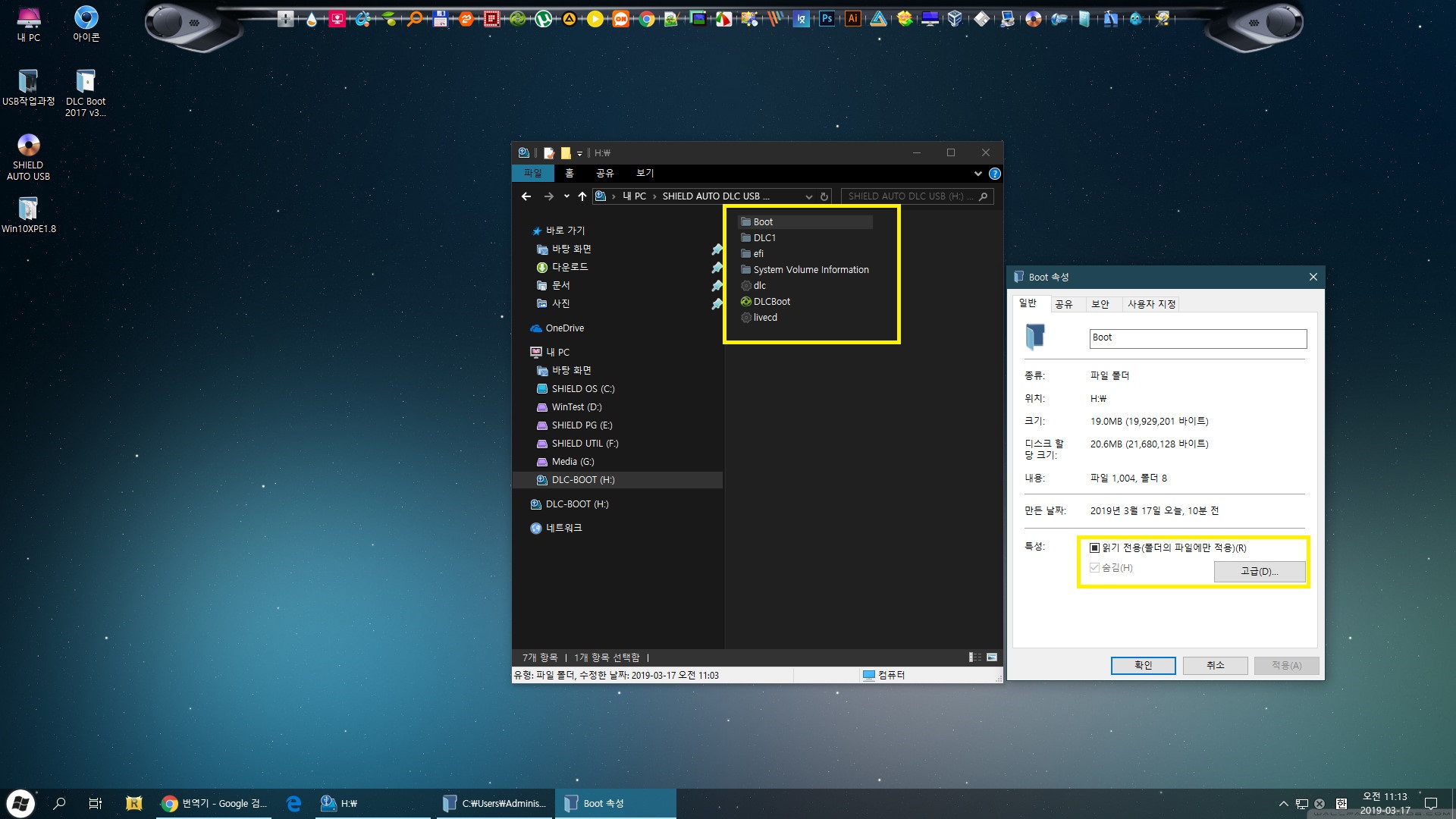The image size is (1456, 819).
Task: Open the orange ON dock icon
Action: coord(620,19)
